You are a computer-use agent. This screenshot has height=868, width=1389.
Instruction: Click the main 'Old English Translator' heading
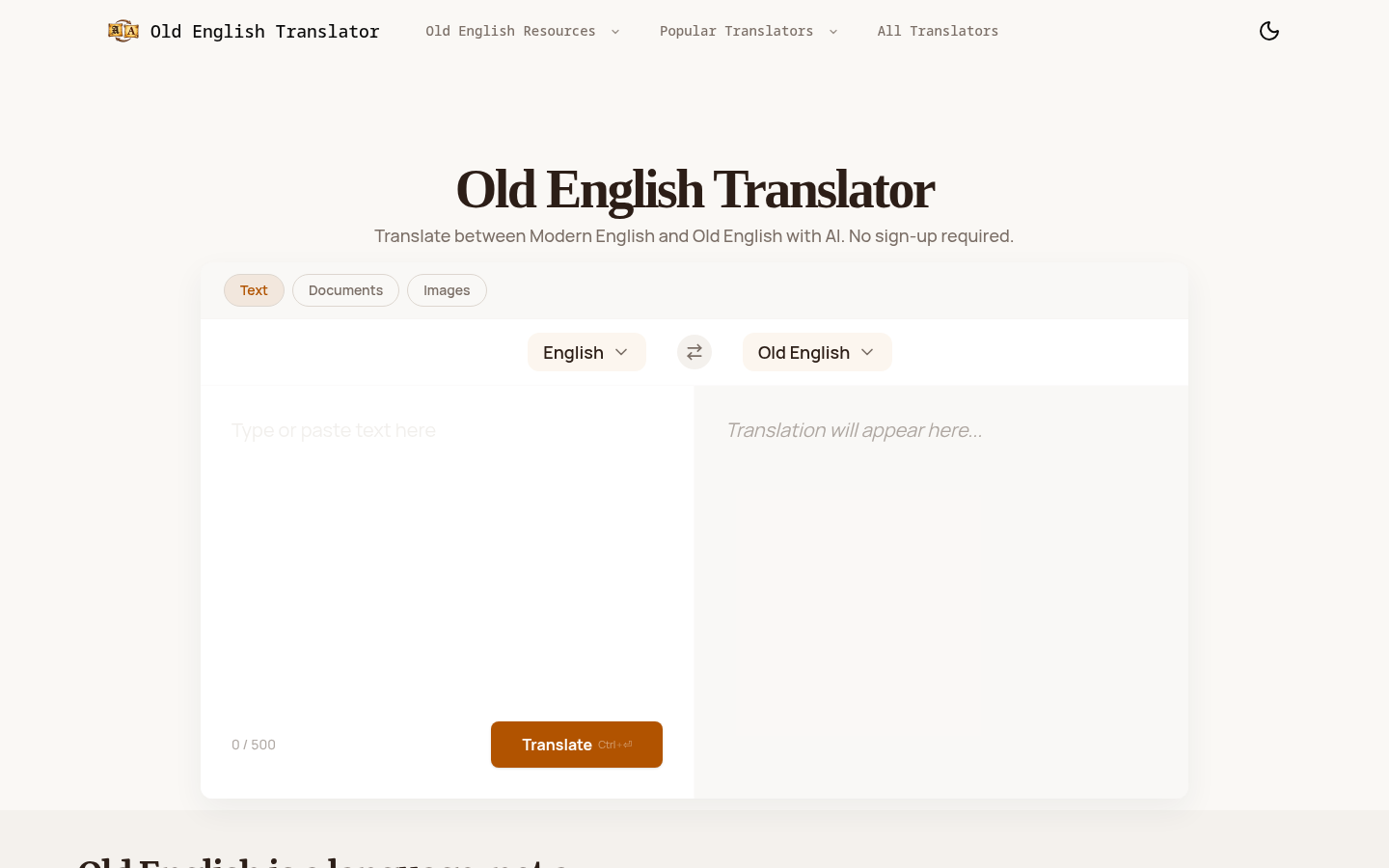694,189
